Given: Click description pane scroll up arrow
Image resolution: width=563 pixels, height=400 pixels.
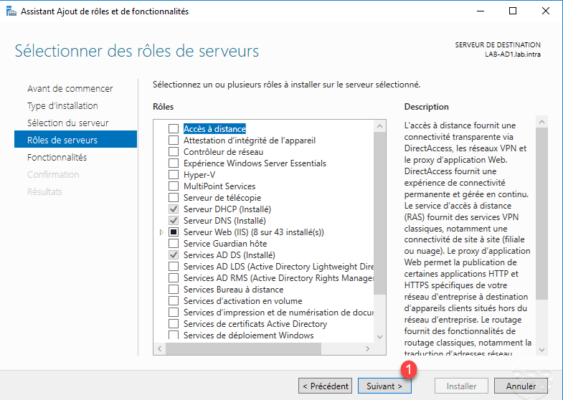Looking at the screenshot, I should click(542, 122).
